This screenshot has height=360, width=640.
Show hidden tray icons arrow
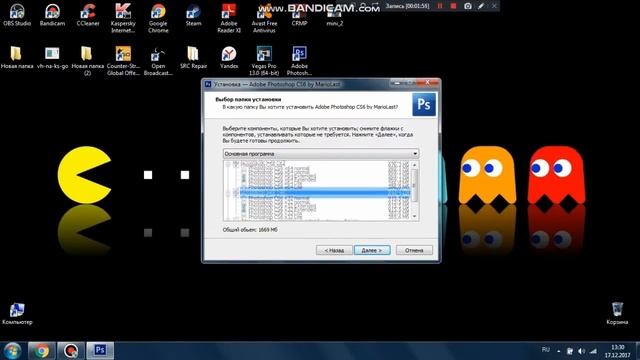558,351
